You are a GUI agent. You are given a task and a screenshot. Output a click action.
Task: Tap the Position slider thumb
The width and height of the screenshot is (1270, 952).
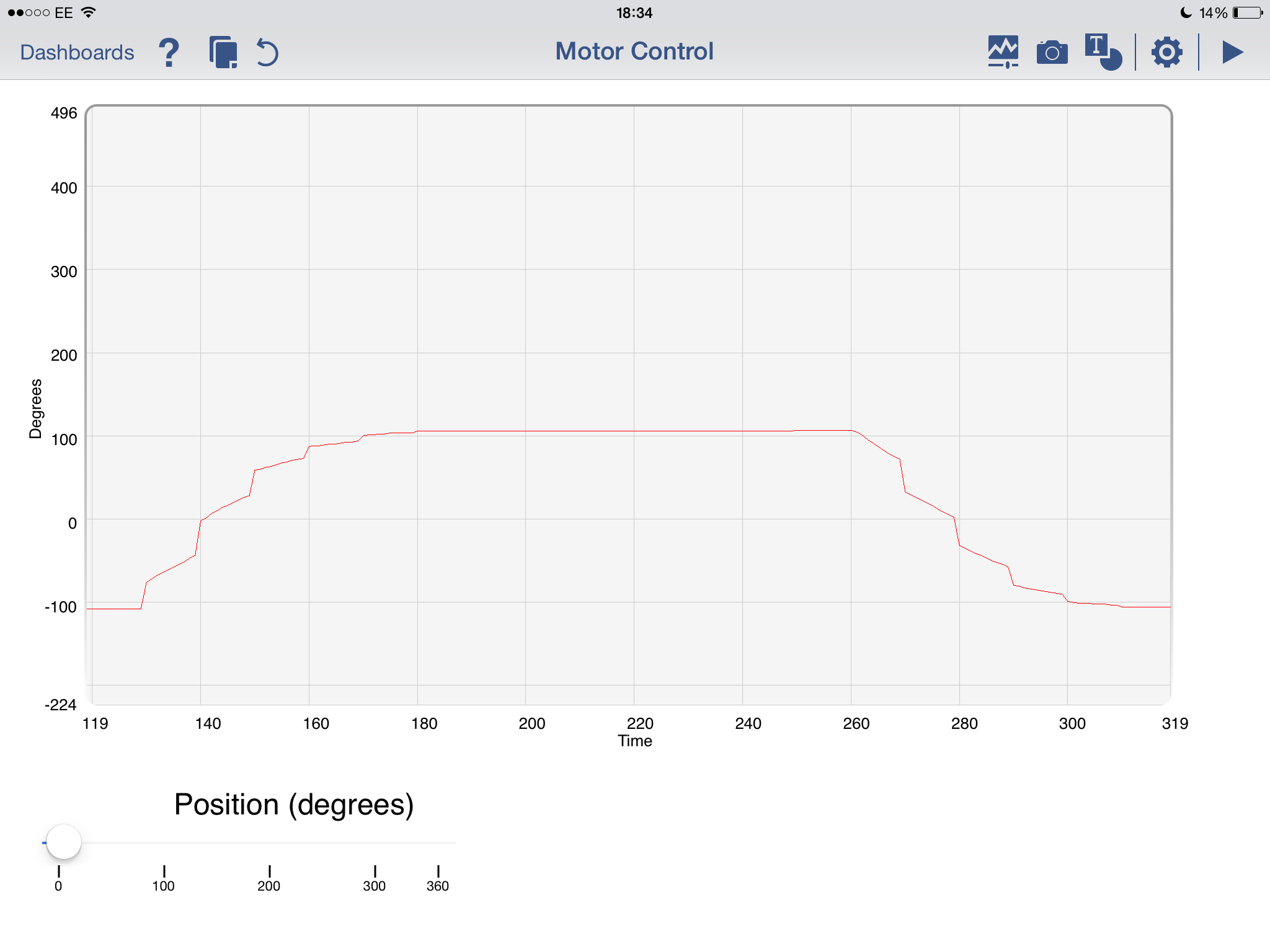tap(64, 842)
